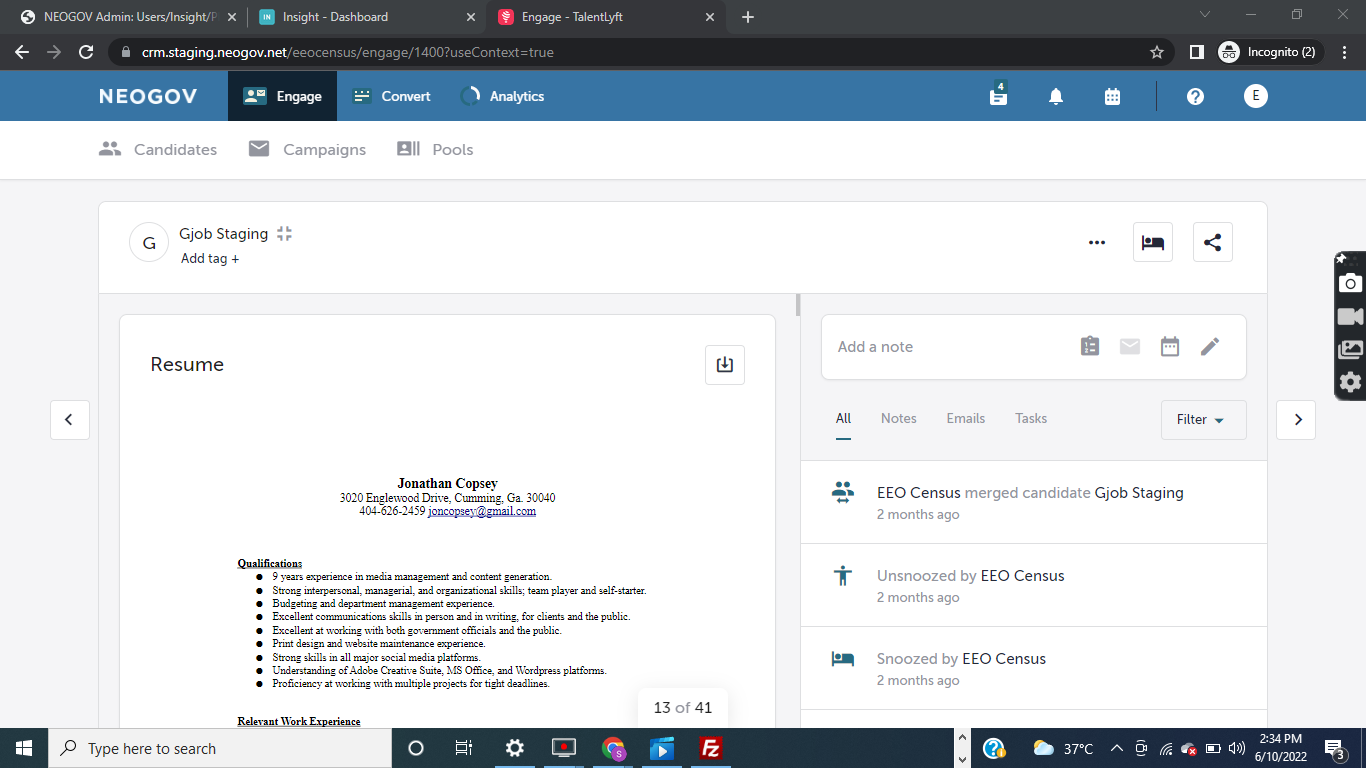
Task: Go to previous candidate with left chevron
Action: [x=69, y=420]
